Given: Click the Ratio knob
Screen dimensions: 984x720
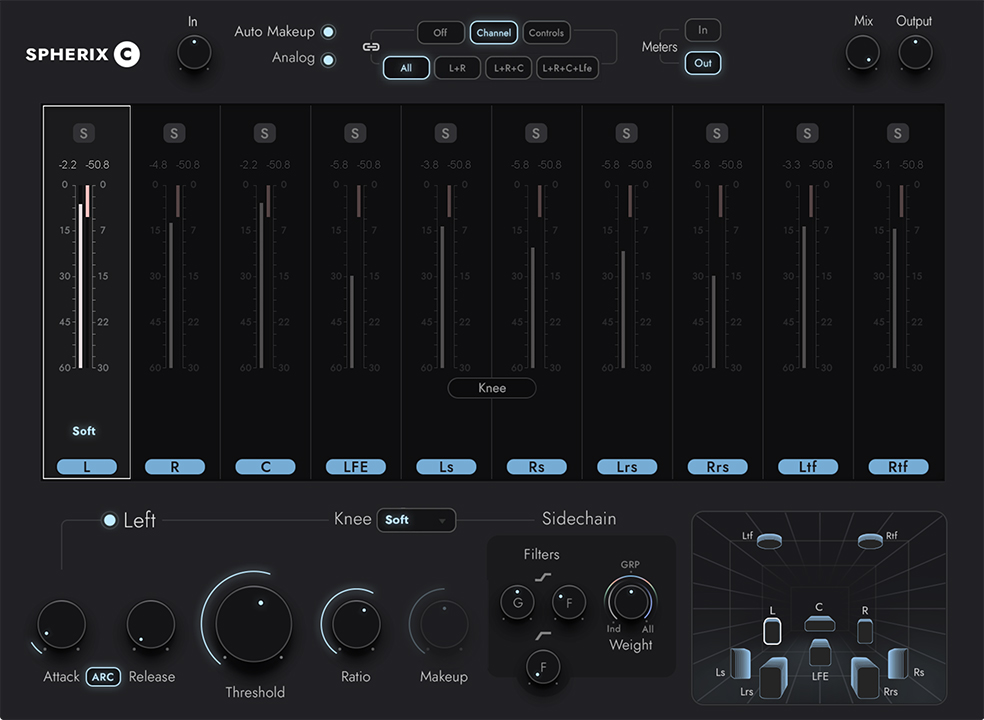Looking at the screenshot, I should [x=356, y=624].
